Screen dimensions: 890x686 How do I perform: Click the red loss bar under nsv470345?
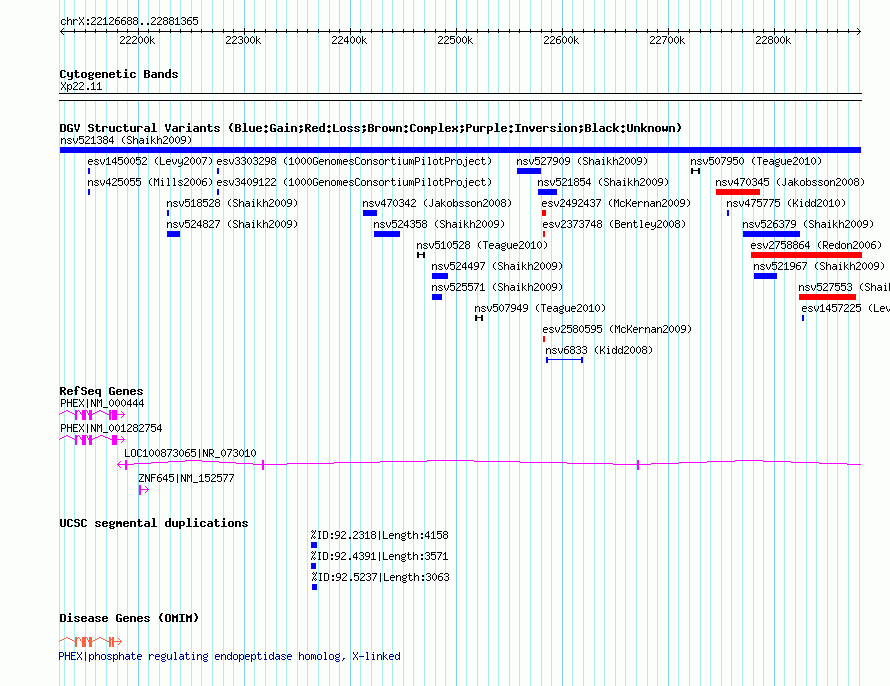pos(738,192)
